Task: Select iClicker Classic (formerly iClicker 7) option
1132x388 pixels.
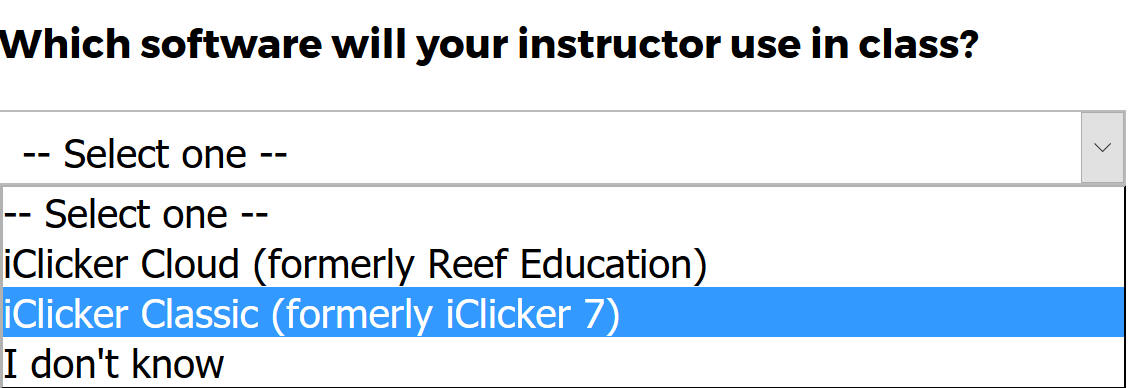Action: coord(563,312)
